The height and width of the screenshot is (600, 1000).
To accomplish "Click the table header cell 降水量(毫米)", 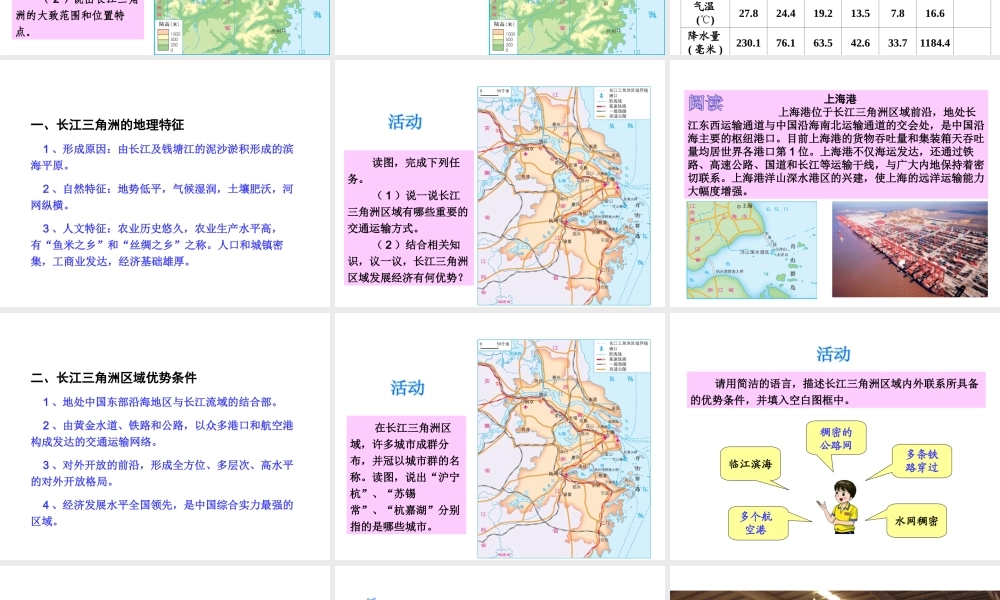I will click(705, 42).
